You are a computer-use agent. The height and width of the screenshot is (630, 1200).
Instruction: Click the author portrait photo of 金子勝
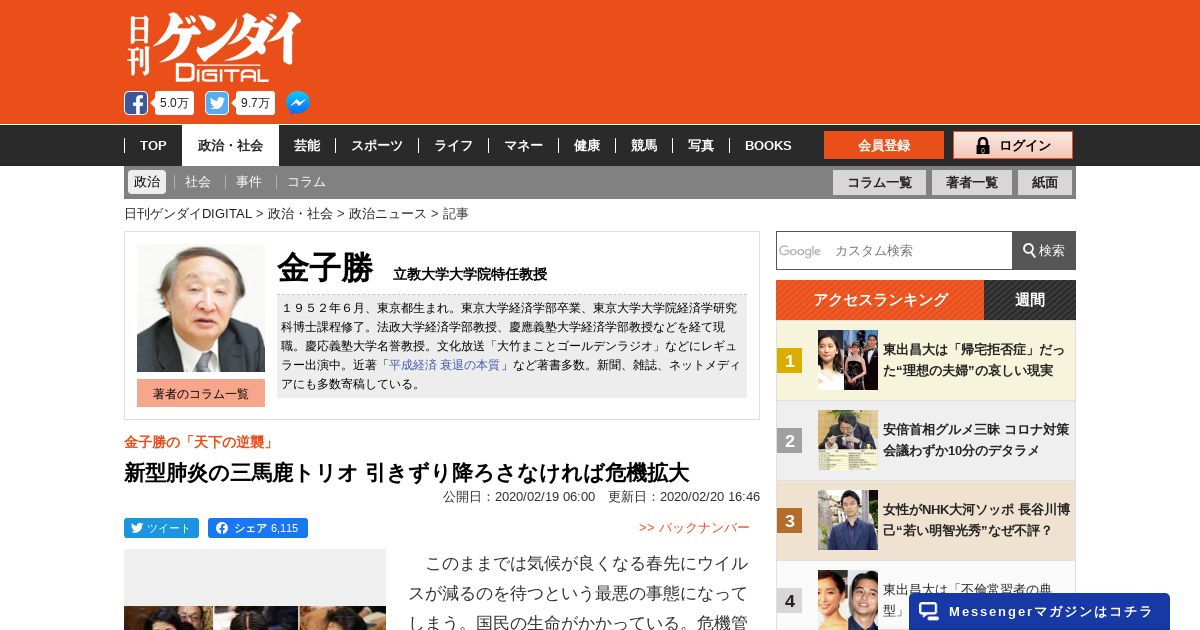pos(201,308)
